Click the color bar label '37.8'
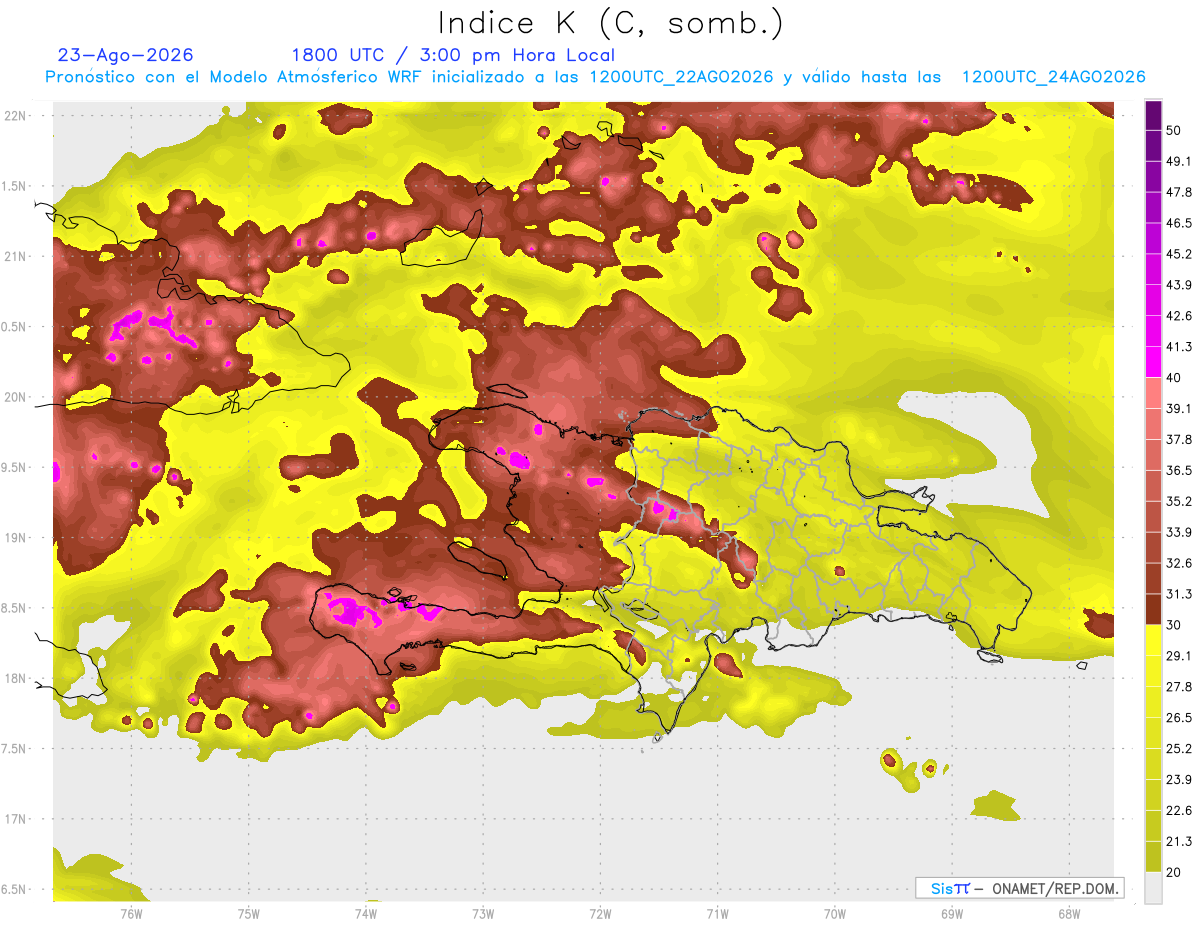 click(1178, 440)
